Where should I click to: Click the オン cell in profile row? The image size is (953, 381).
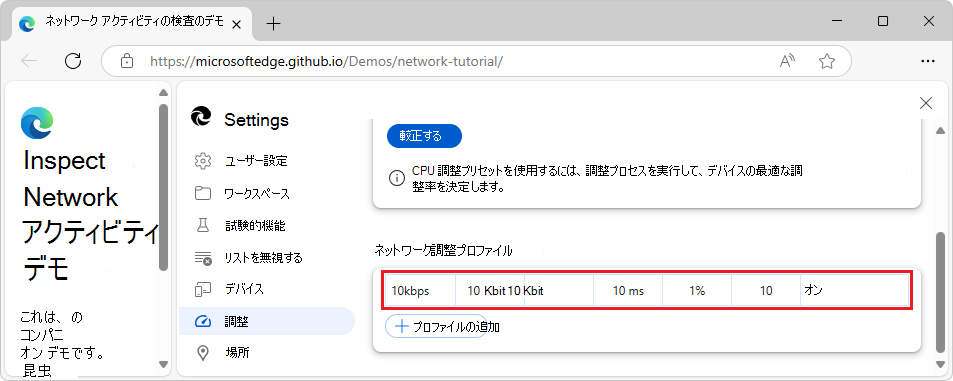[x=855, y=290]
